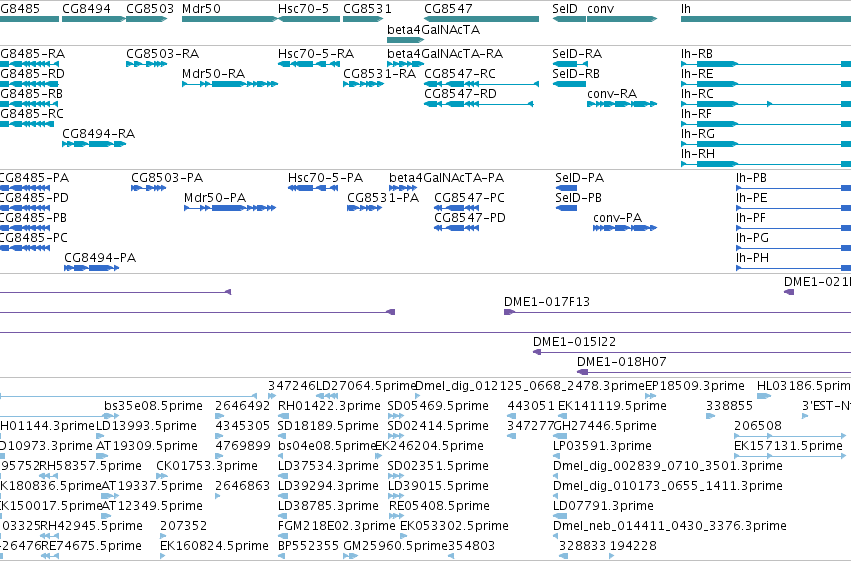
Task: Select the Ih-PE protein label
Action: [752, 198]
